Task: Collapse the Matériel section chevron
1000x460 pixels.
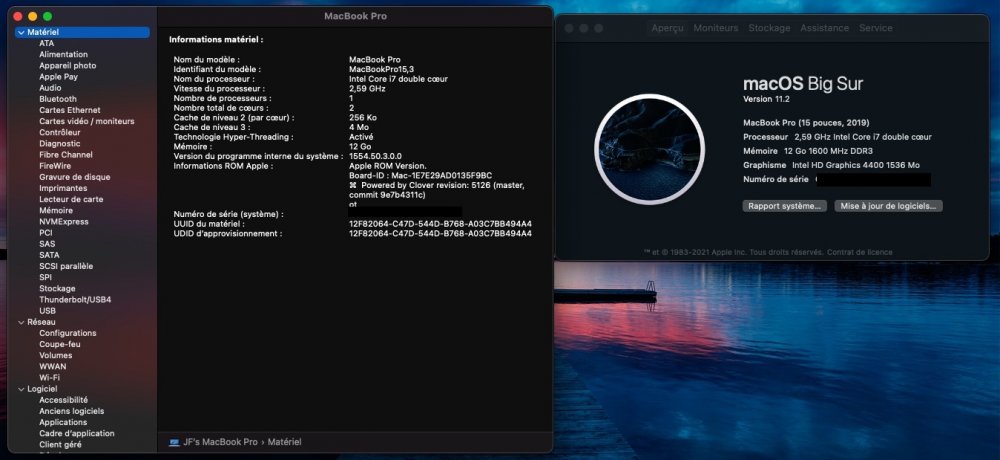Action: [22, 32]
